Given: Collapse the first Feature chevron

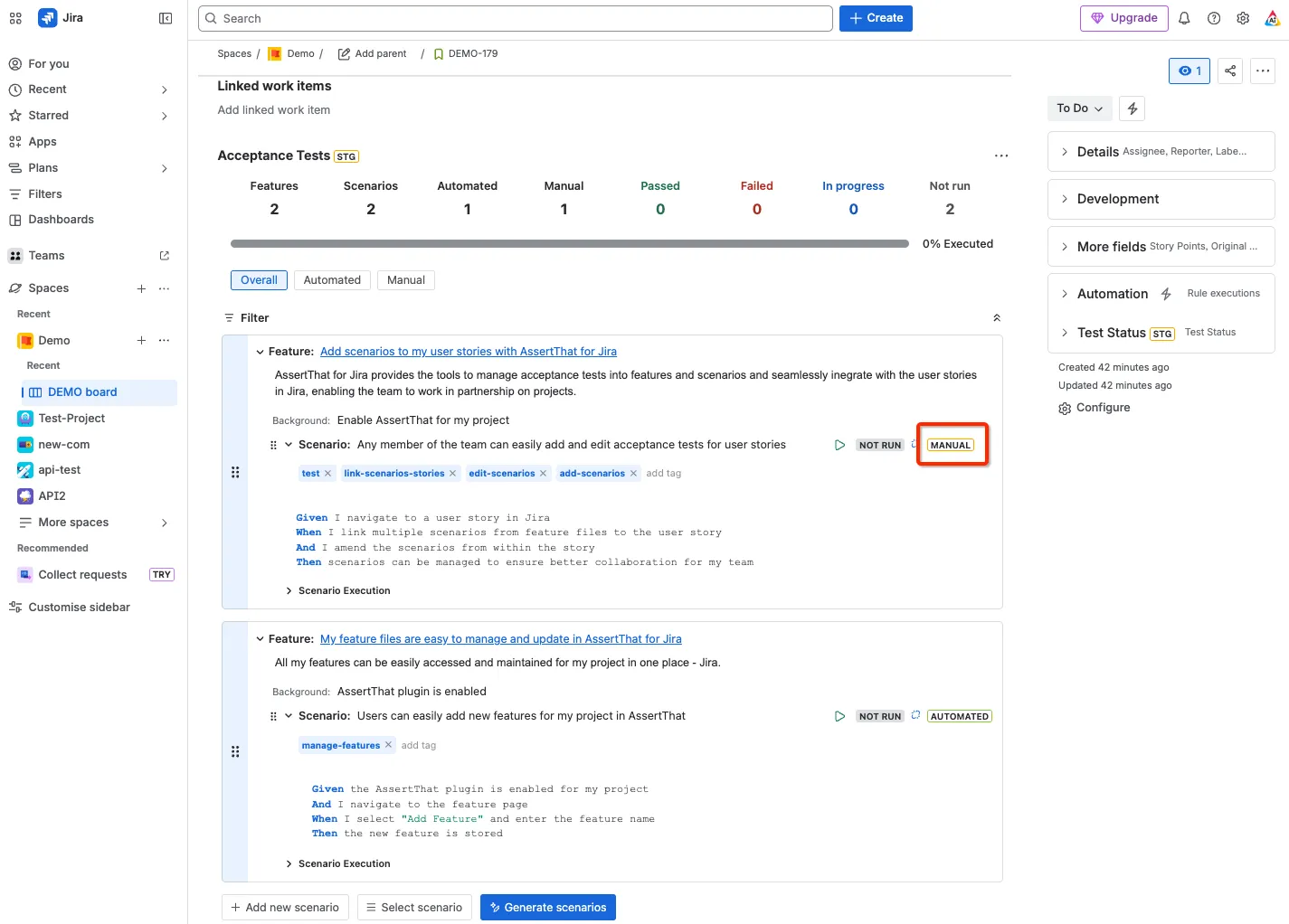Looking at the screenshot, I should coord(261,352).
